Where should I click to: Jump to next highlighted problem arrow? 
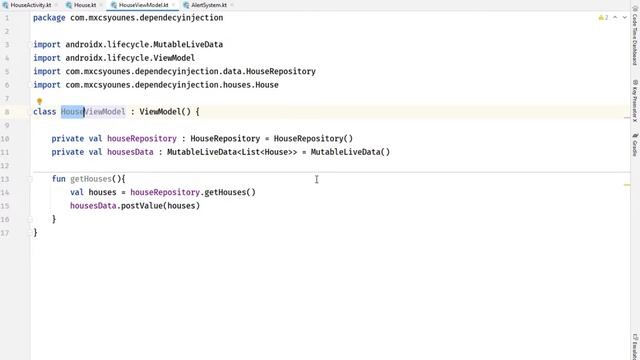(x=624, y=18)
